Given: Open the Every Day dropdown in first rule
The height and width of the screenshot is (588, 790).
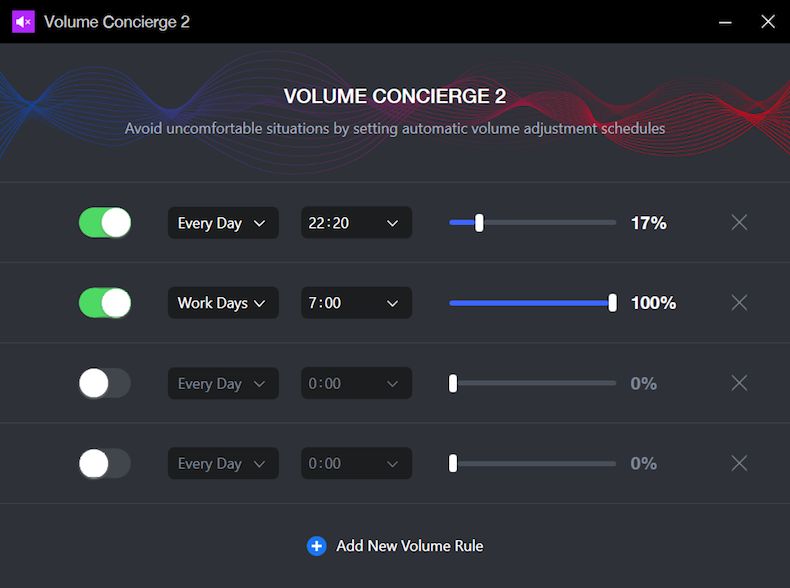Looking at the screenshot, I should 223,223.
